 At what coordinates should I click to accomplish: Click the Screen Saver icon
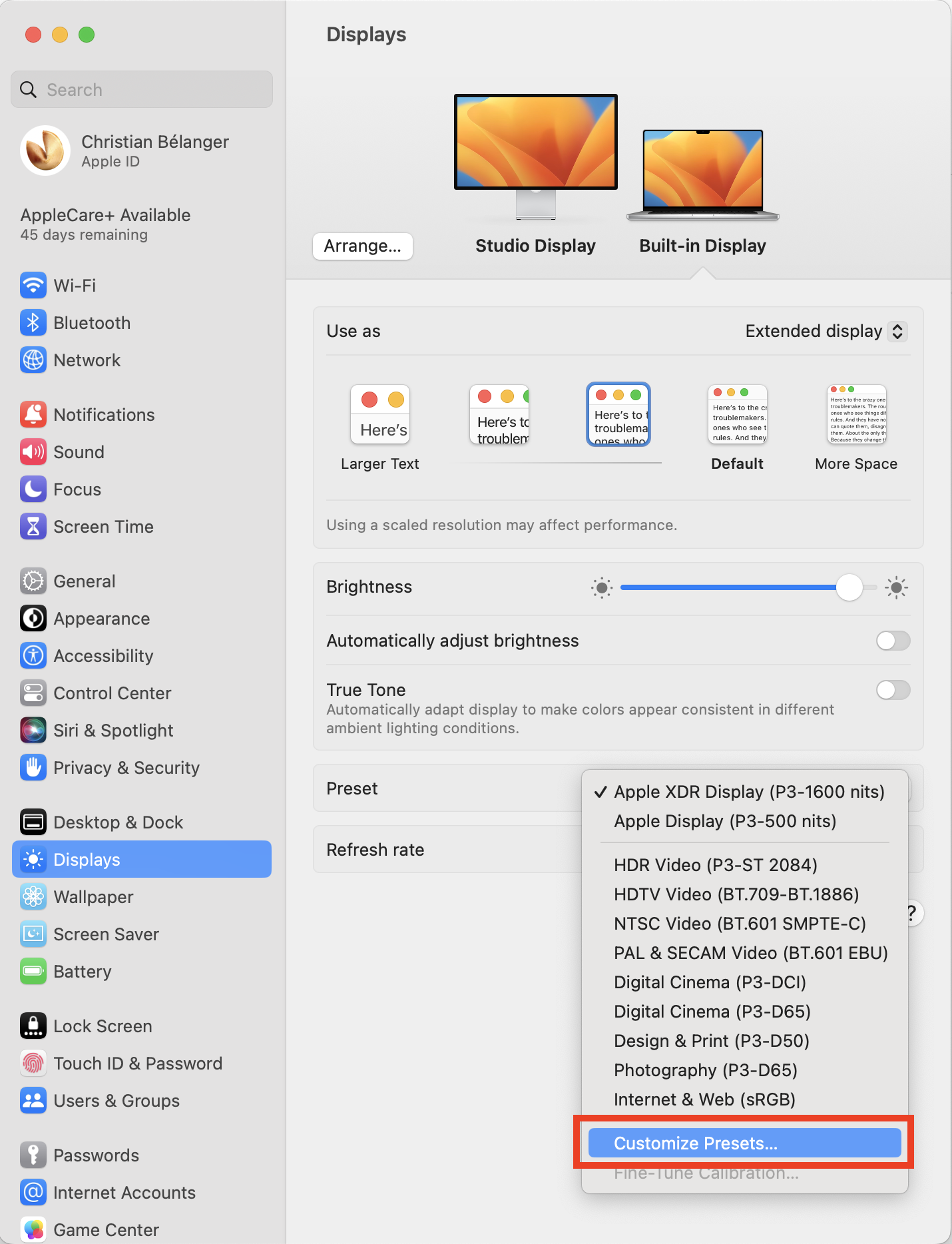(x=33, y=934)
